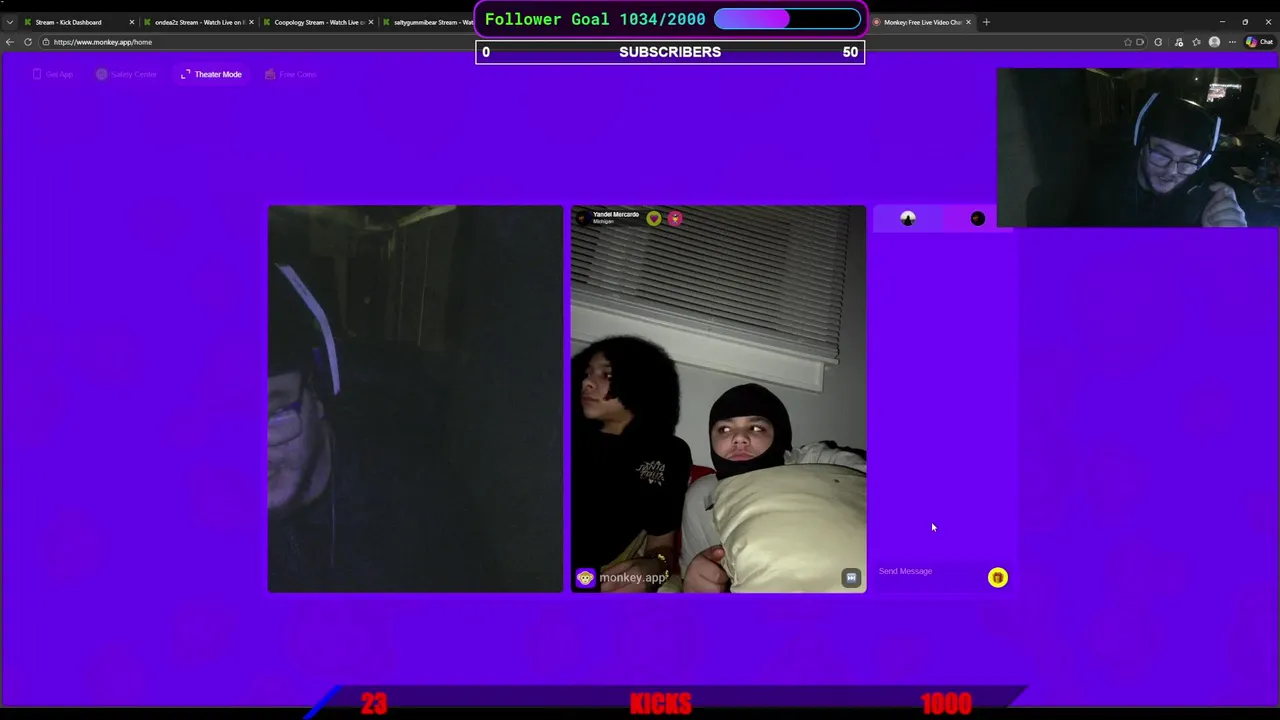Click the Send Message input field
Screen dimensions: 1280x720
pyautogui.click(x=930, y=571)
